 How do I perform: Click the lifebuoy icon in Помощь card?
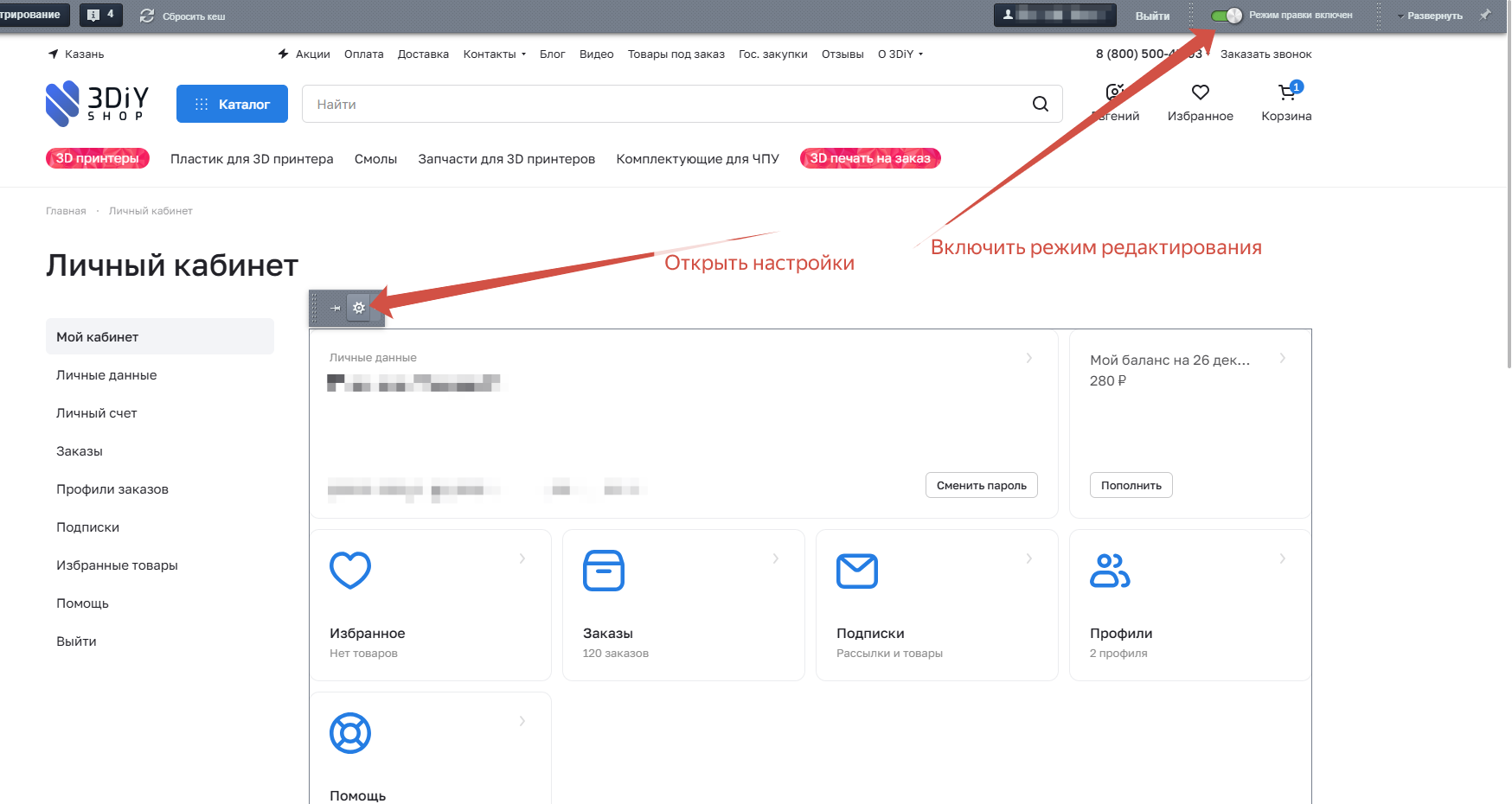point(350,733)
